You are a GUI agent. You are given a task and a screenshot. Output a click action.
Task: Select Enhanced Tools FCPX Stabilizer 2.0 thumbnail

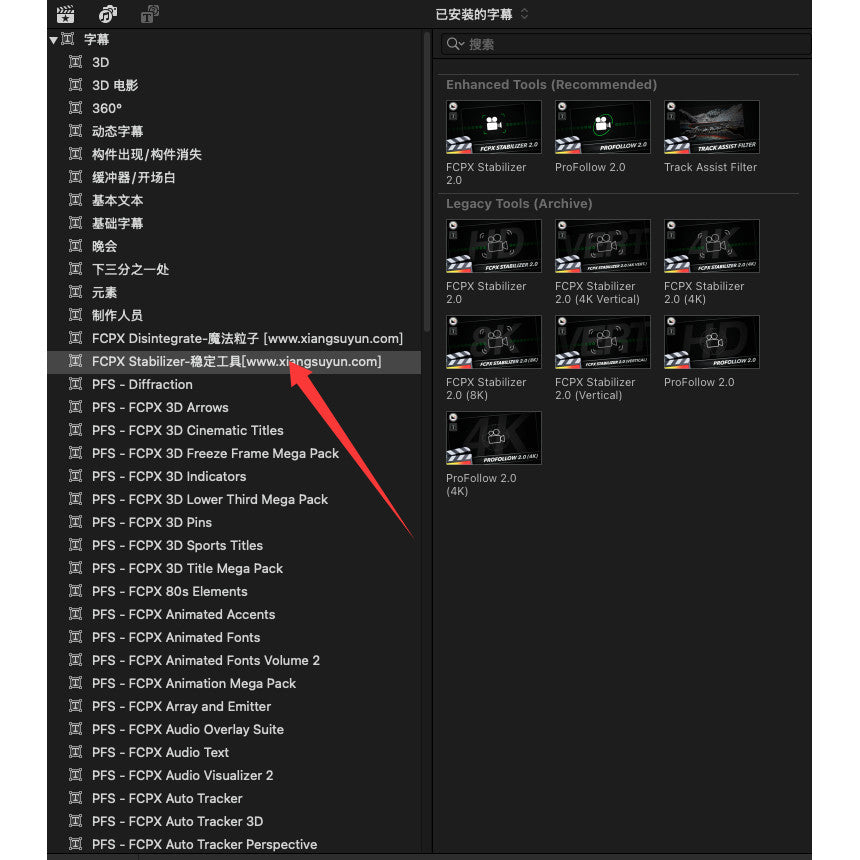494,127
